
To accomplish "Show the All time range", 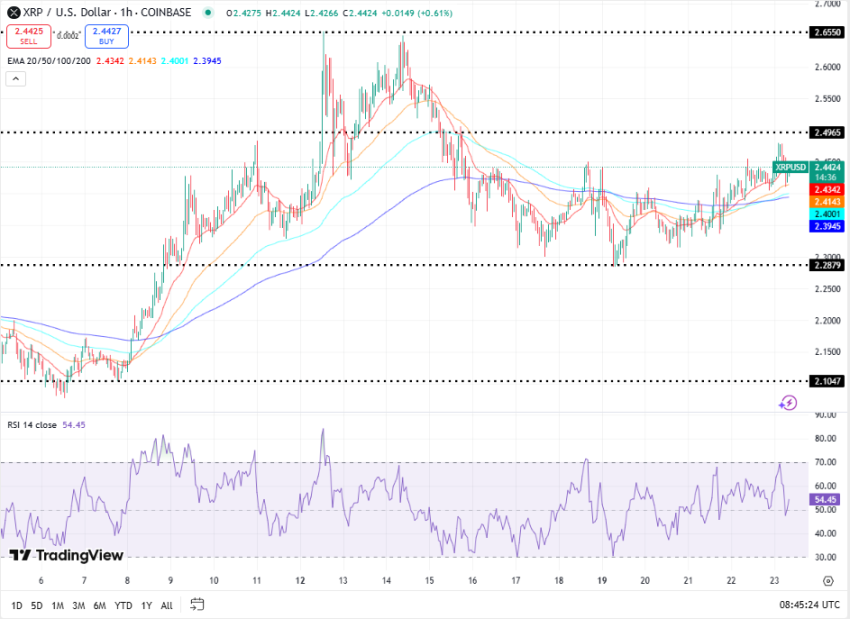I will (166, 605).
